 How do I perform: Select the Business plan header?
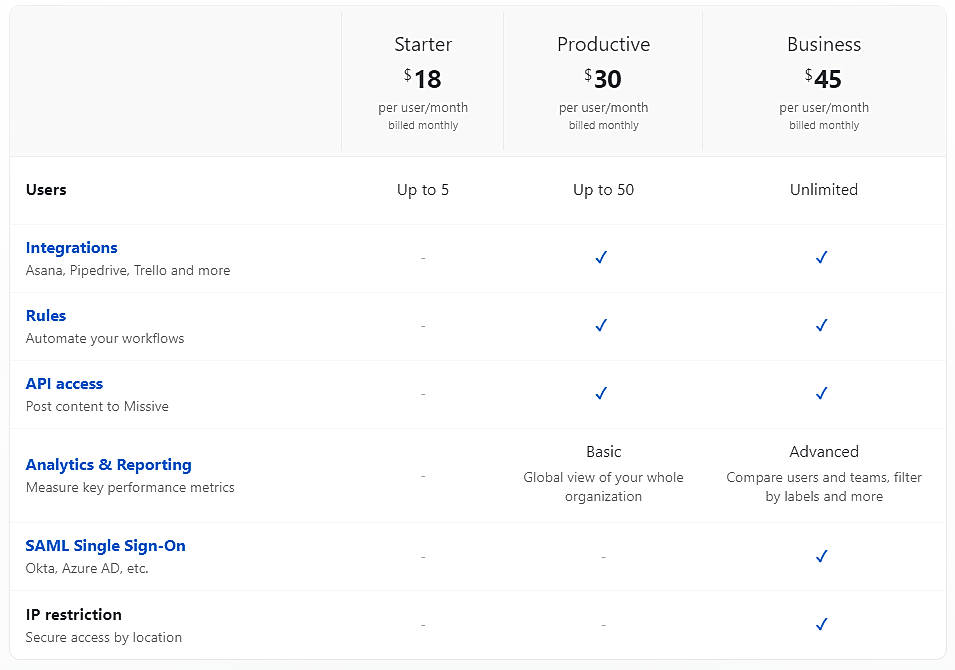click(x=823, y=44)
